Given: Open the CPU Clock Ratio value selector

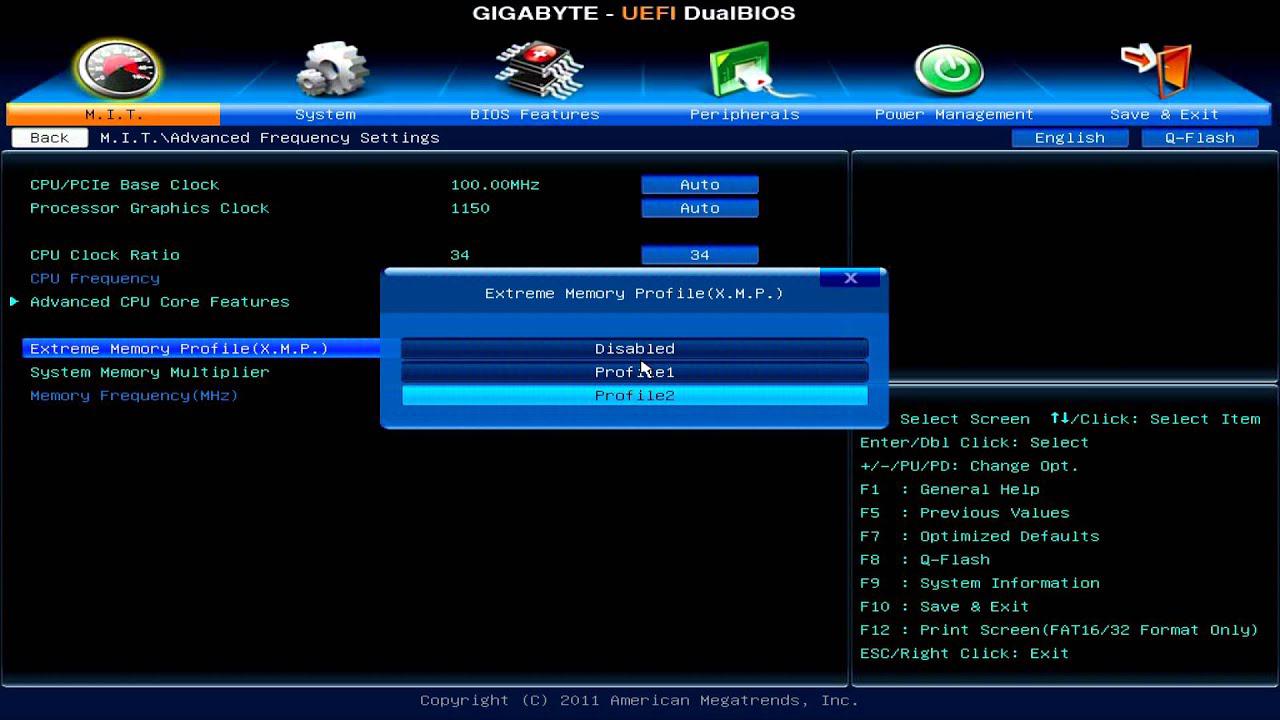Looking at the screenshot, I should 699,254.
